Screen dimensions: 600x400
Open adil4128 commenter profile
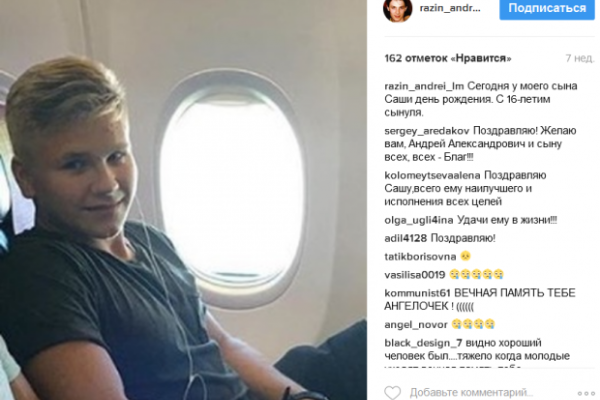[x=405, y=238]
